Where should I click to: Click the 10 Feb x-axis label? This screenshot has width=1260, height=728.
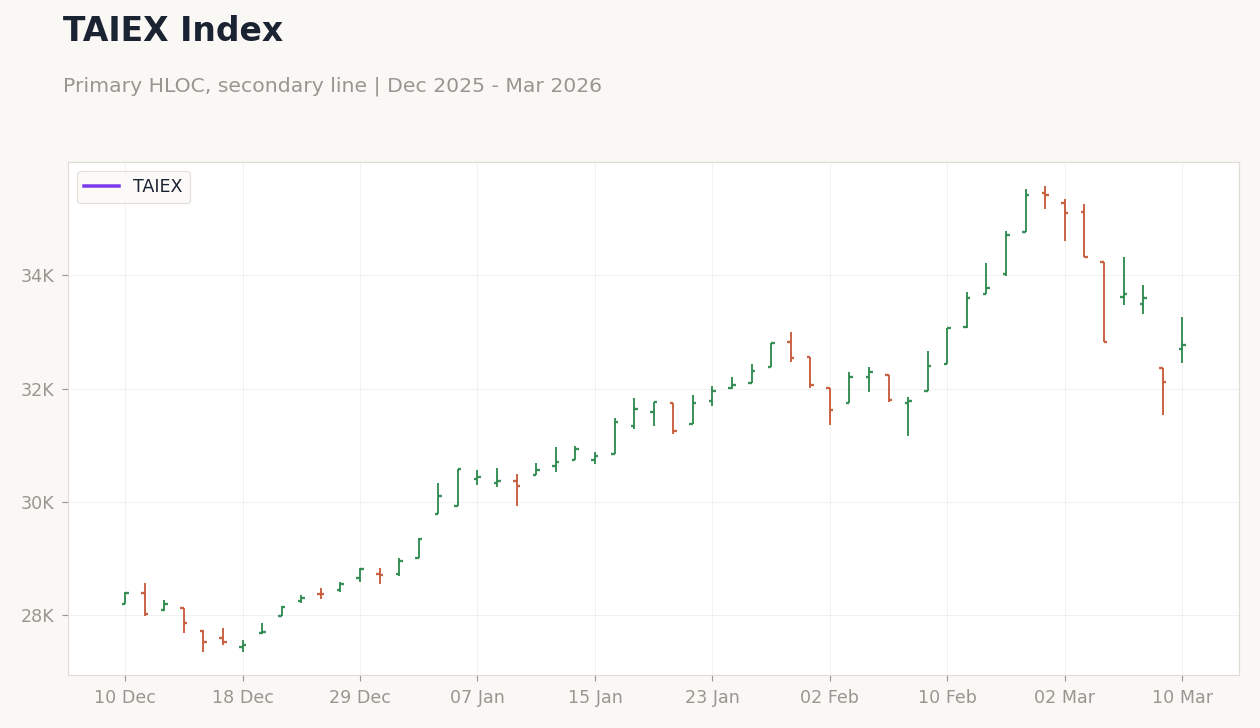click(x=947, y=698)
